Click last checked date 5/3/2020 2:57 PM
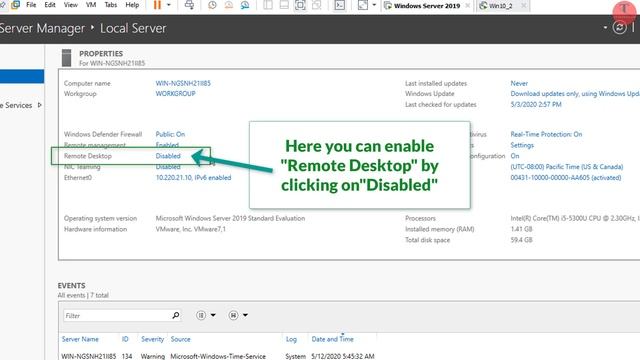Image resolution: width=640 pixels, height=360 pixels. tap(536, 104)
